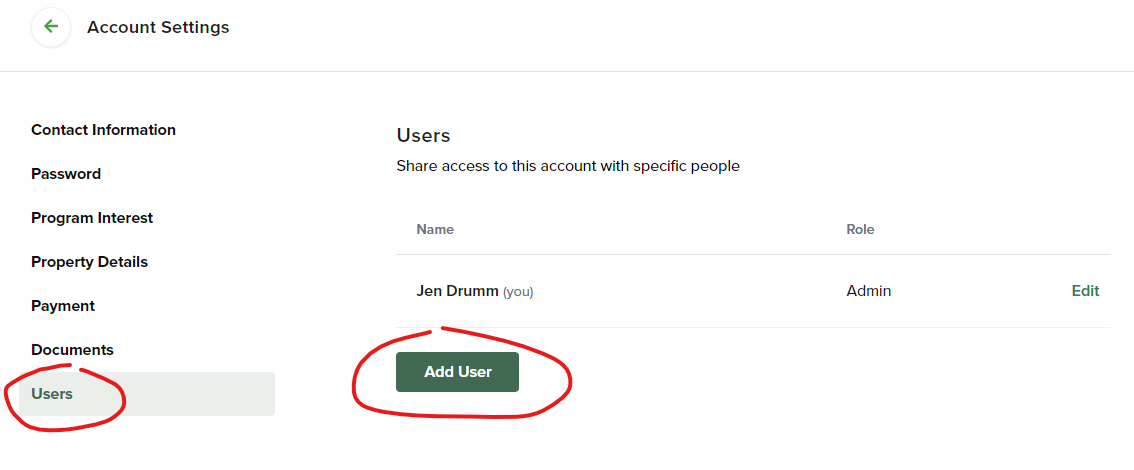Open the Password settings section
Screen dimensions: 1134x470
pyautogui.click(x=66, y=174)
